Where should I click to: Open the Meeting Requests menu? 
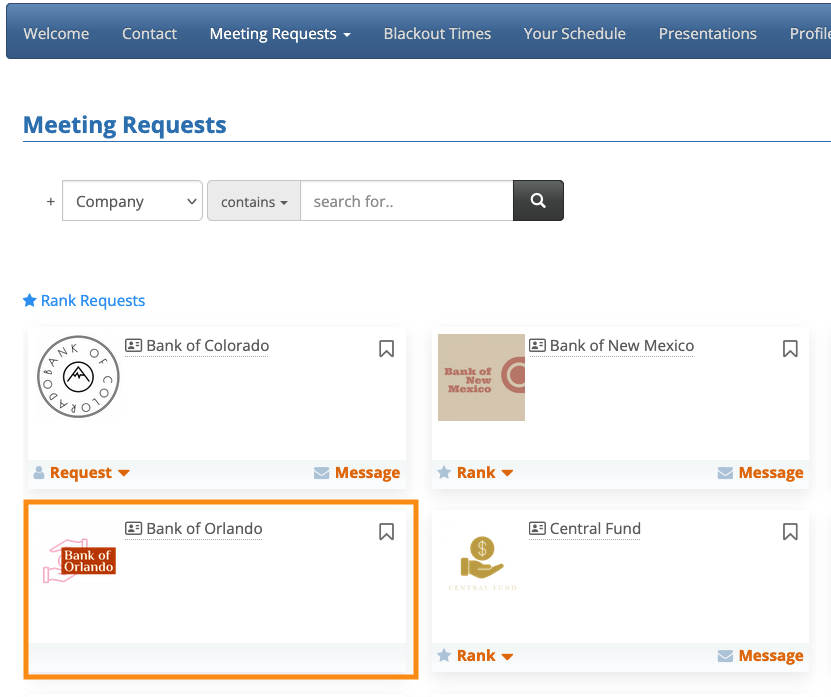(280, 34)
